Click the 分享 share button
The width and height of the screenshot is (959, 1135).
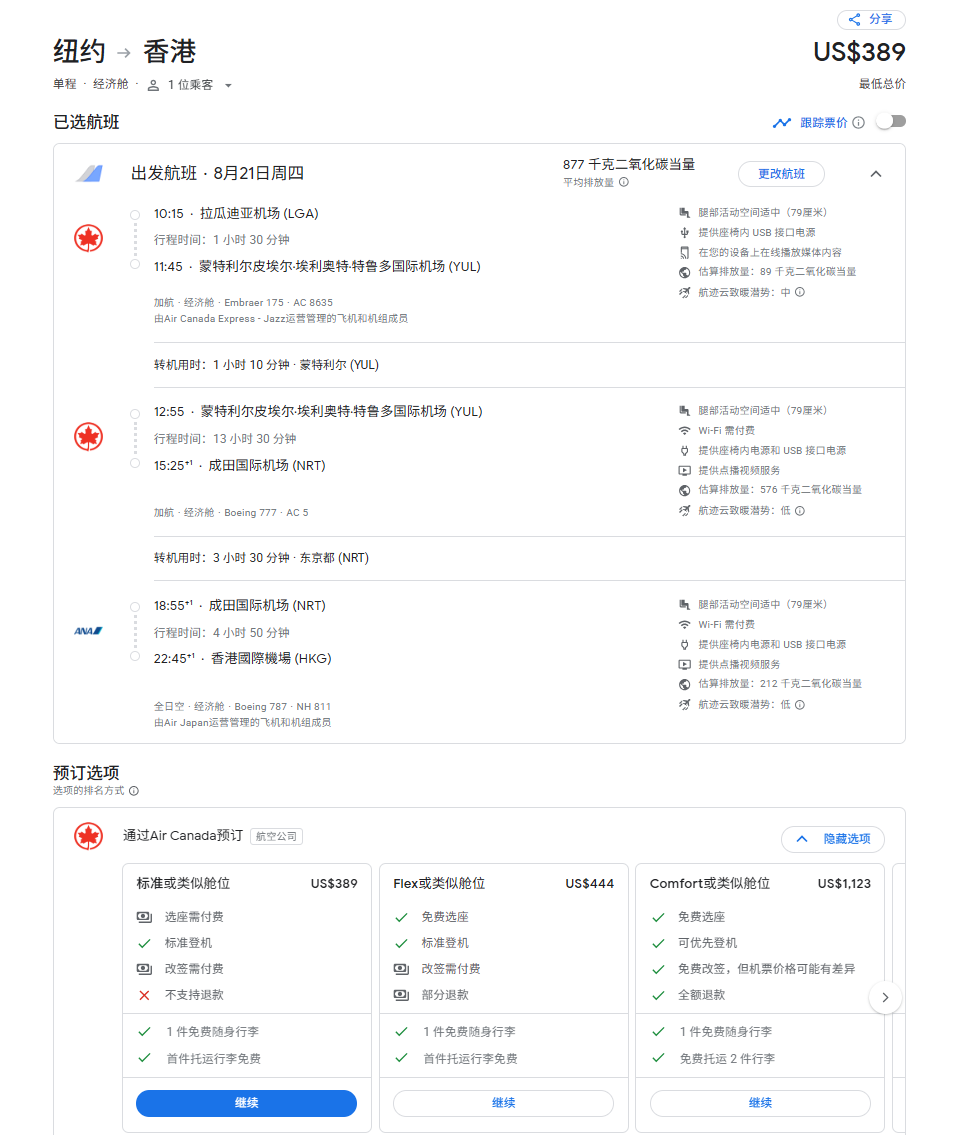tap(871, 20)
